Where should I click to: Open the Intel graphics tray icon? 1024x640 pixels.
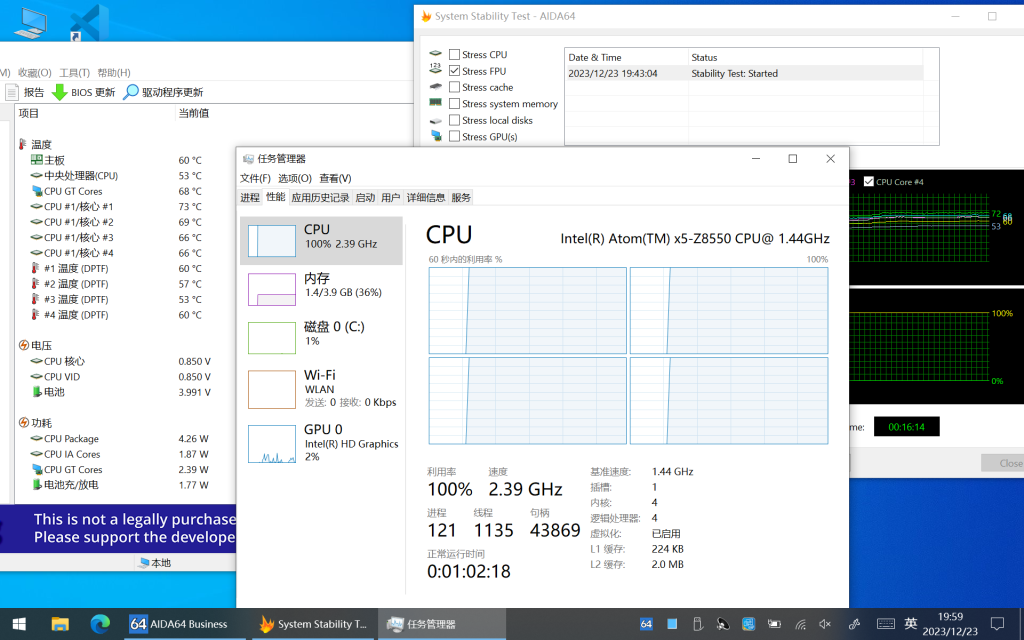click(x=748, y=624)
